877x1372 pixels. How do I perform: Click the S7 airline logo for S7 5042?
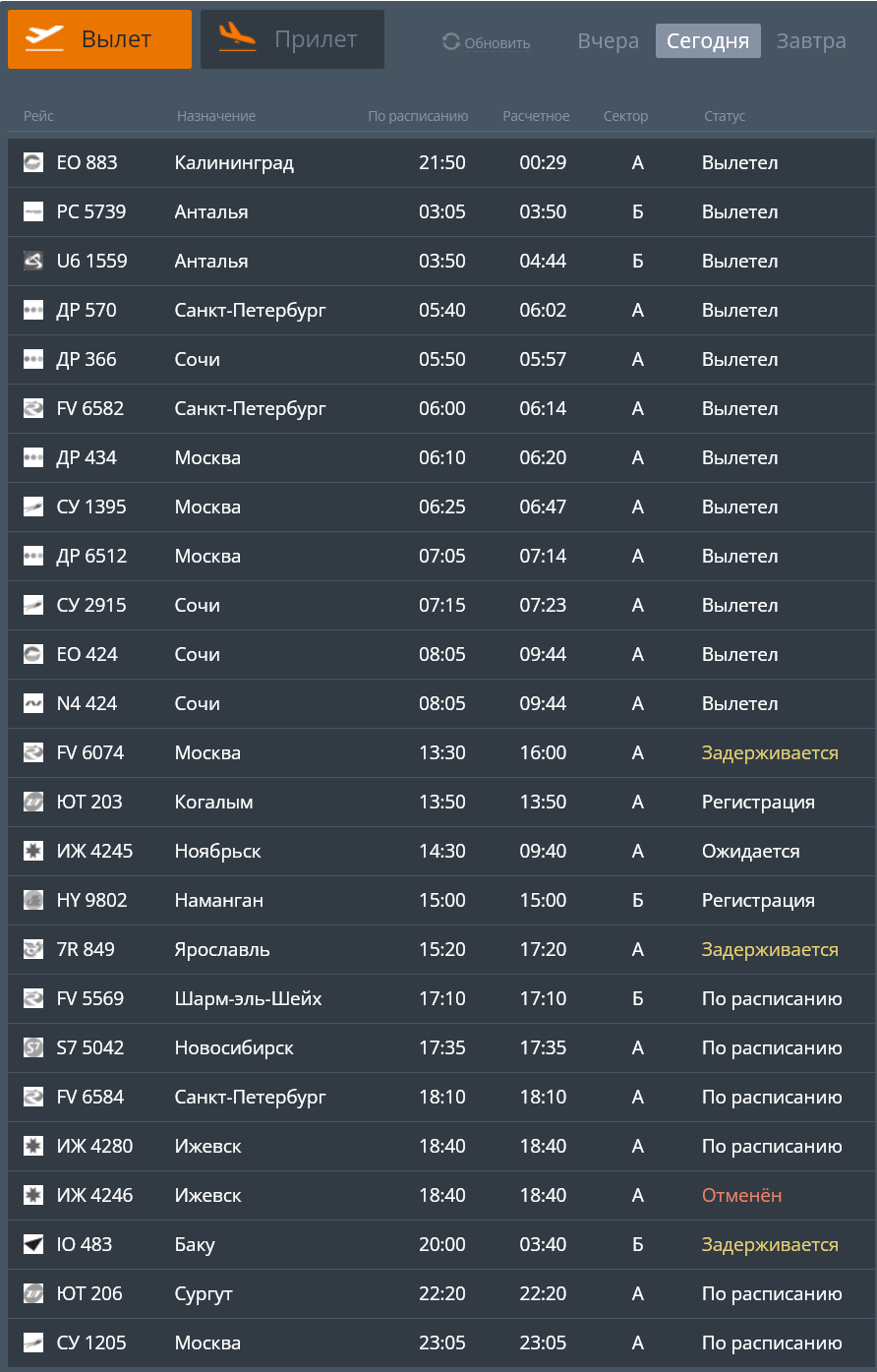coord(33,1047)
